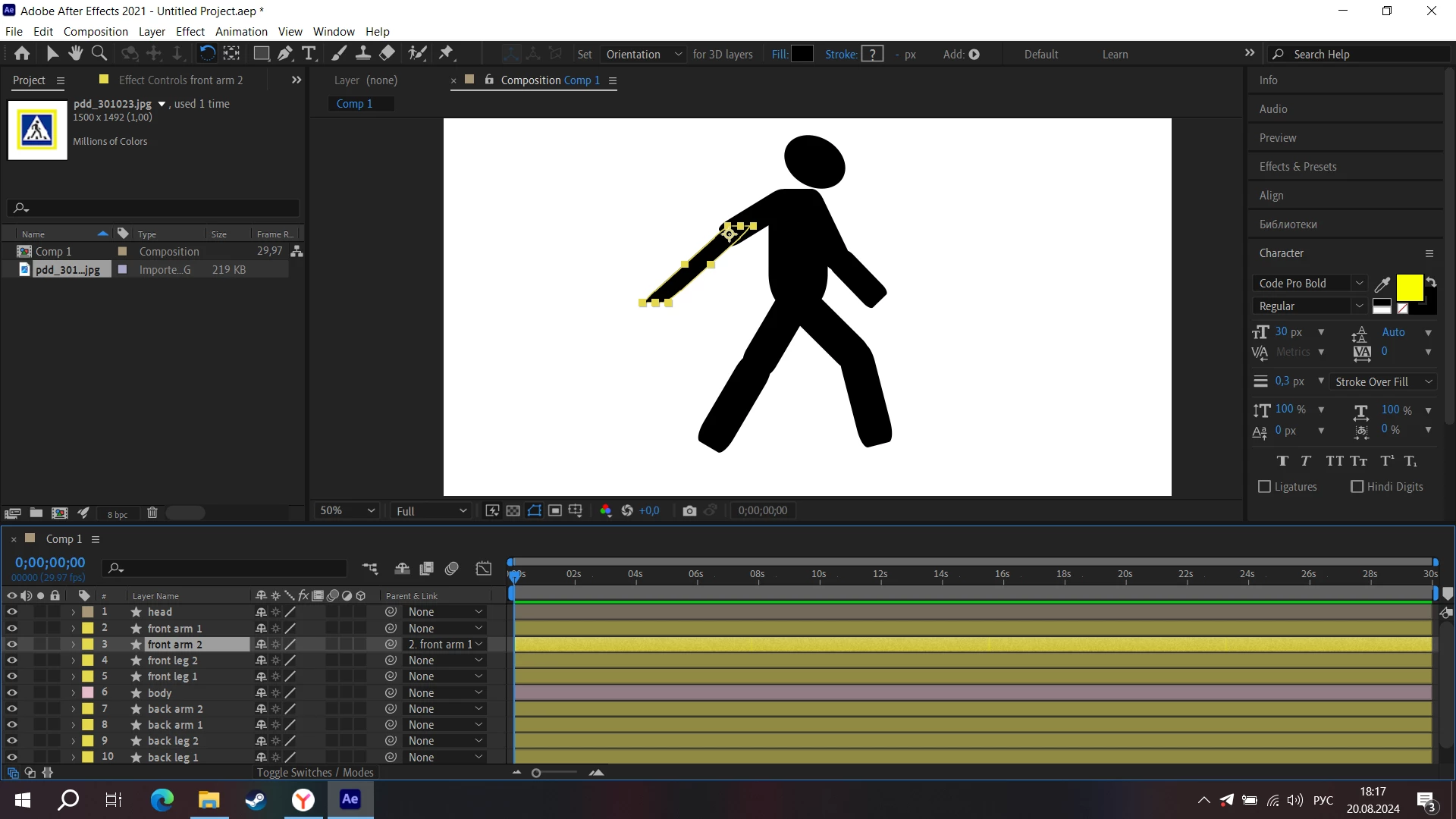Viewport: 1456px width, 819px height.
Task: Select the Pen tool in toolbar
Action: [x=285, y=54]
